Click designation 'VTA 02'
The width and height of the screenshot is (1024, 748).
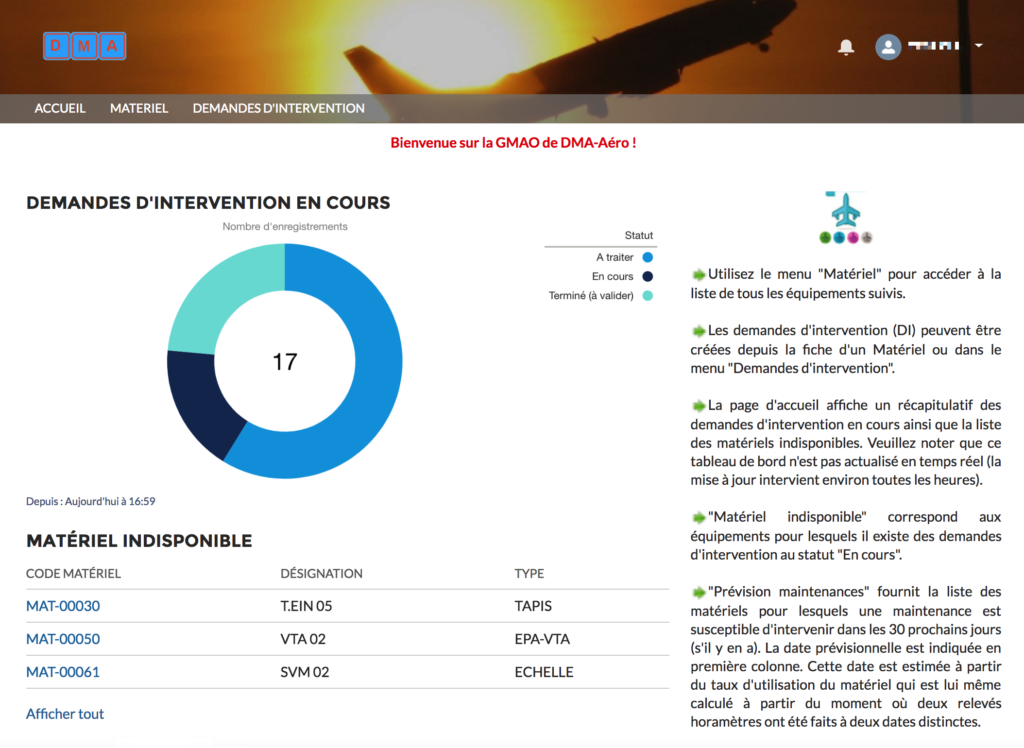(303, 639)
